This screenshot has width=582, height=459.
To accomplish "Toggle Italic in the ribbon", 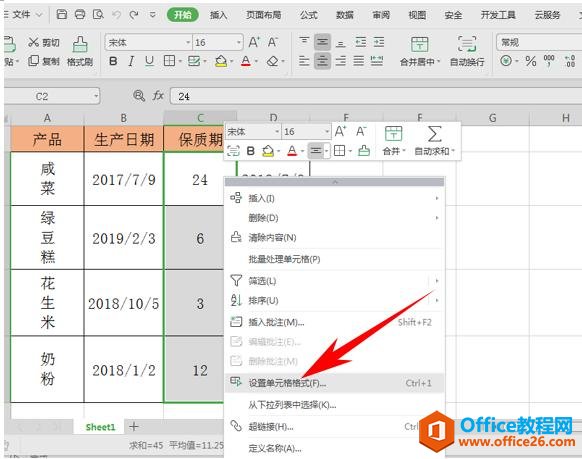I will (x=131, y=61).
